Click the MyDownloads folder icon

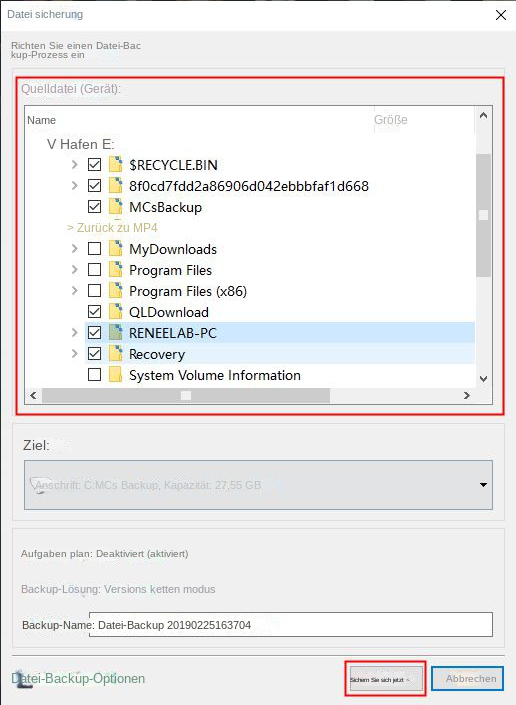pos(116,249)
